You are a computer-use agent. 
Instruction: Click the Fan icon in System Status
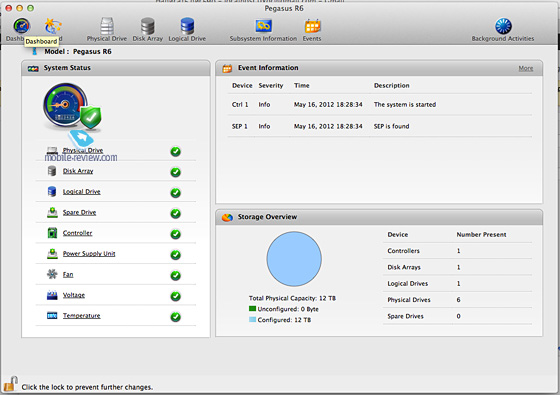point(52,274)
